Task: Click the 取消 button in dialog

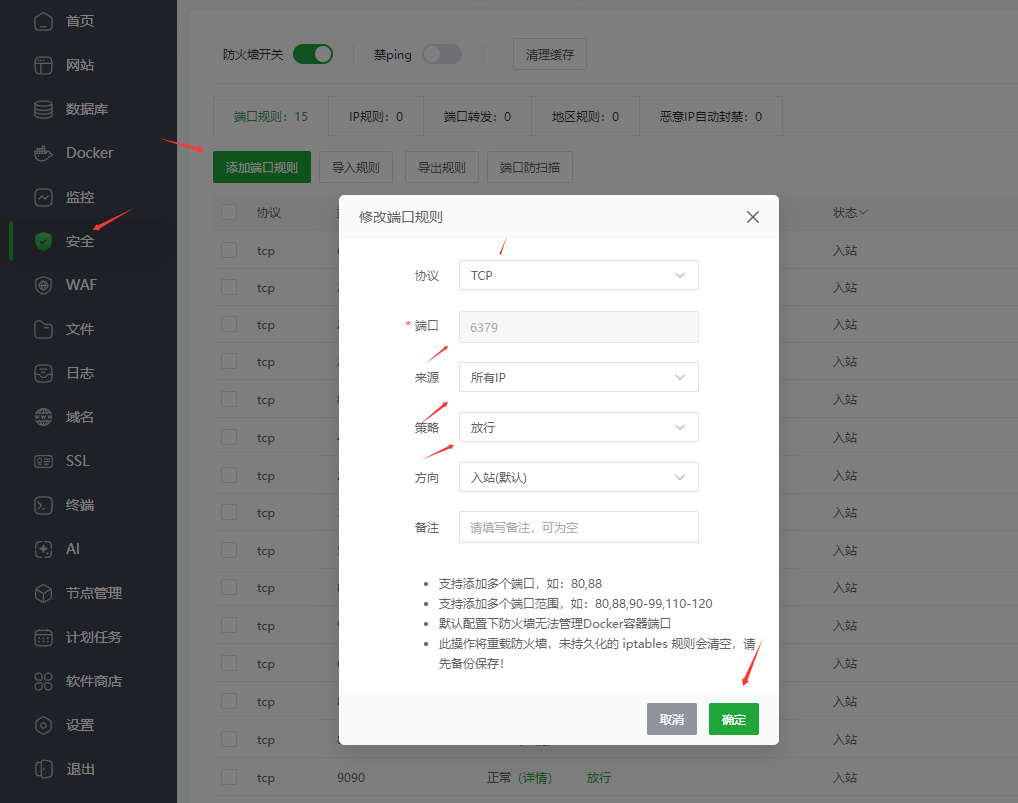Action: pyautogui.click(x=671, y=719)
